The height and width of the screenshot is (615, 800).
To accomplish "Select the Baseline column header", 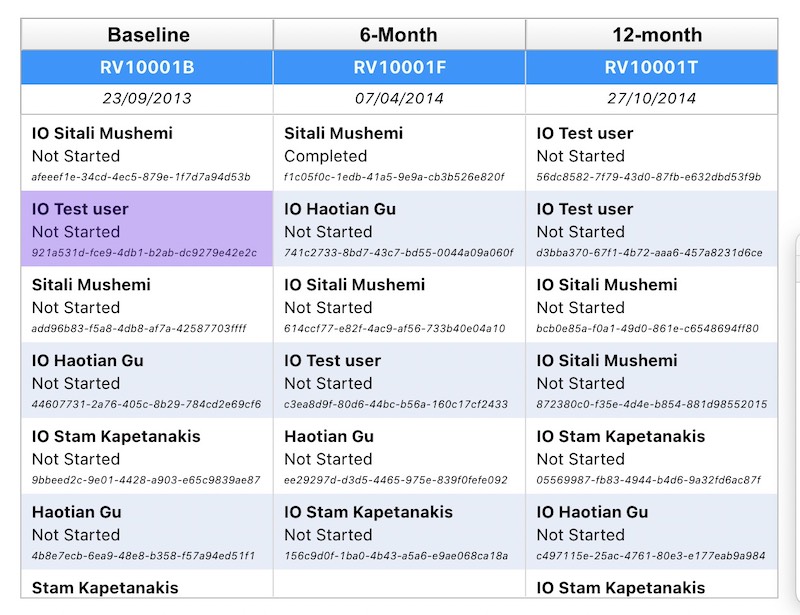I will coord(148,35).
